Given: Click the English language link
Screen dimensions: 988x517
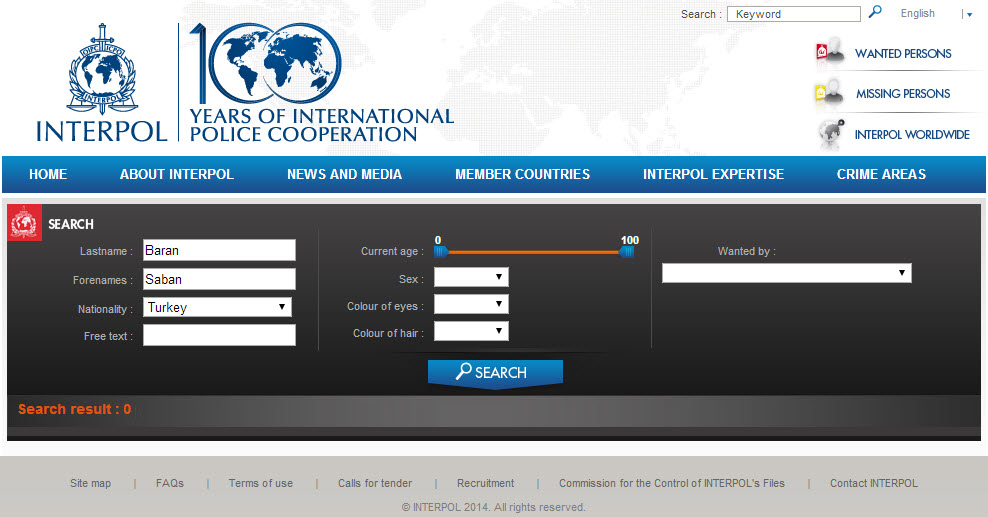Looking at the screenshot, I should (917, 13).
